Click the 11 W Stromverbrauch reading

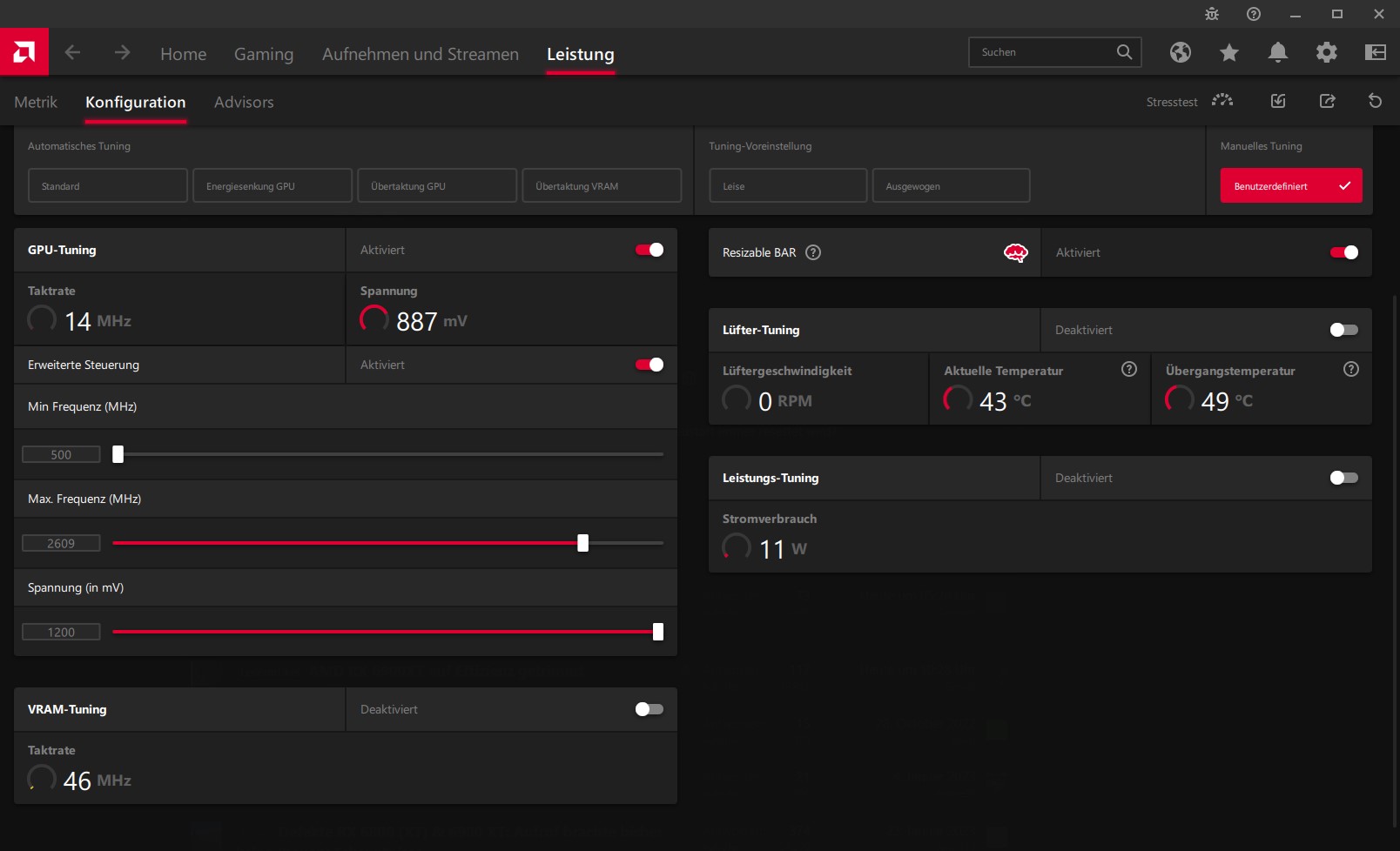[x=784, y=549]
